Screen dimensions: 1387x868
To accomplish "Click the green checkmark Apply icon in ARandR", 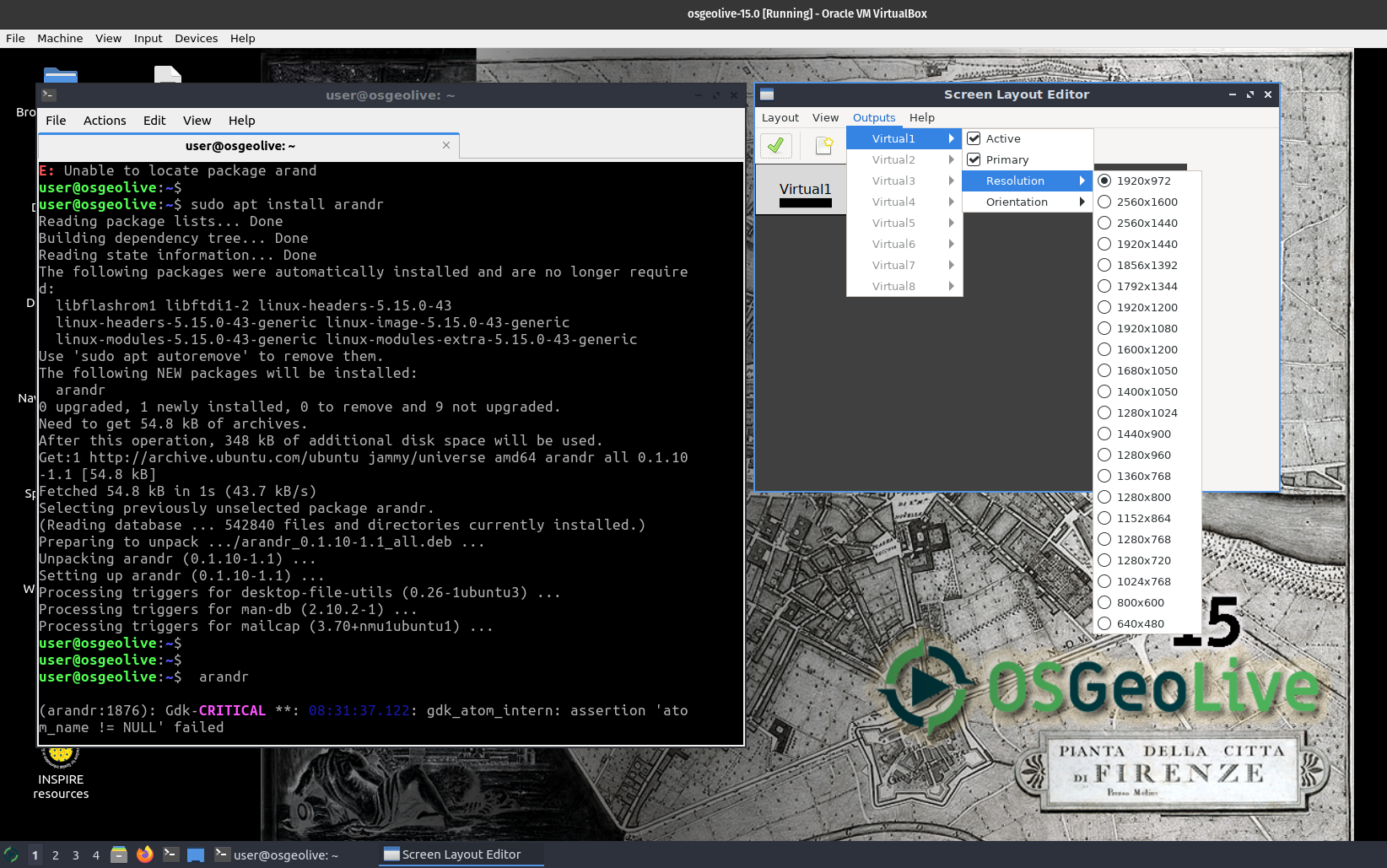I will 776,146.
